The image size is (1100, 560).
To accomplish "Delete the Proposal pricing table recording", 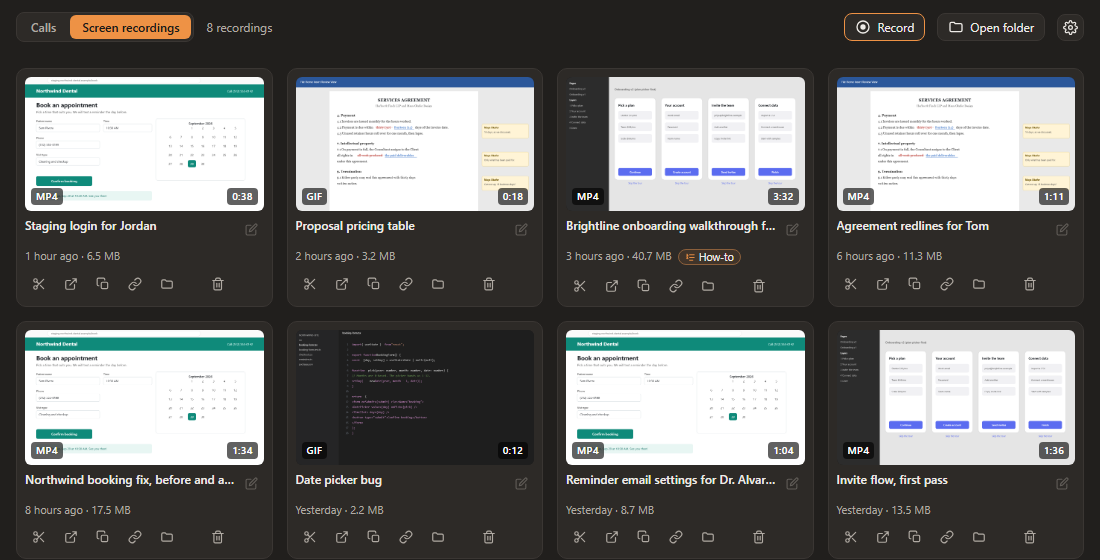I will [x=488, y=284].
